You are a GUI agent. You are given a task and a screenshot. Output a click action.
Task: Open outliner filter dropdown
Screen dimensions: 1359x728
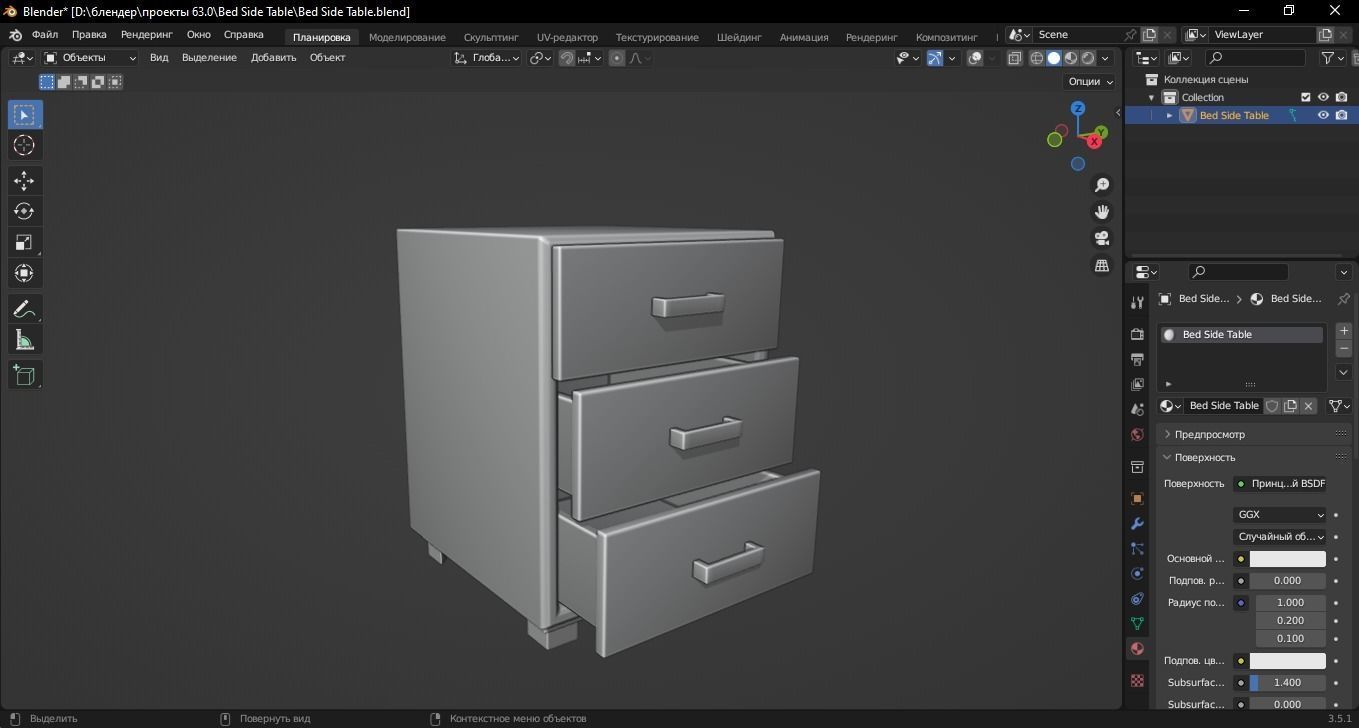[1334, 58]
